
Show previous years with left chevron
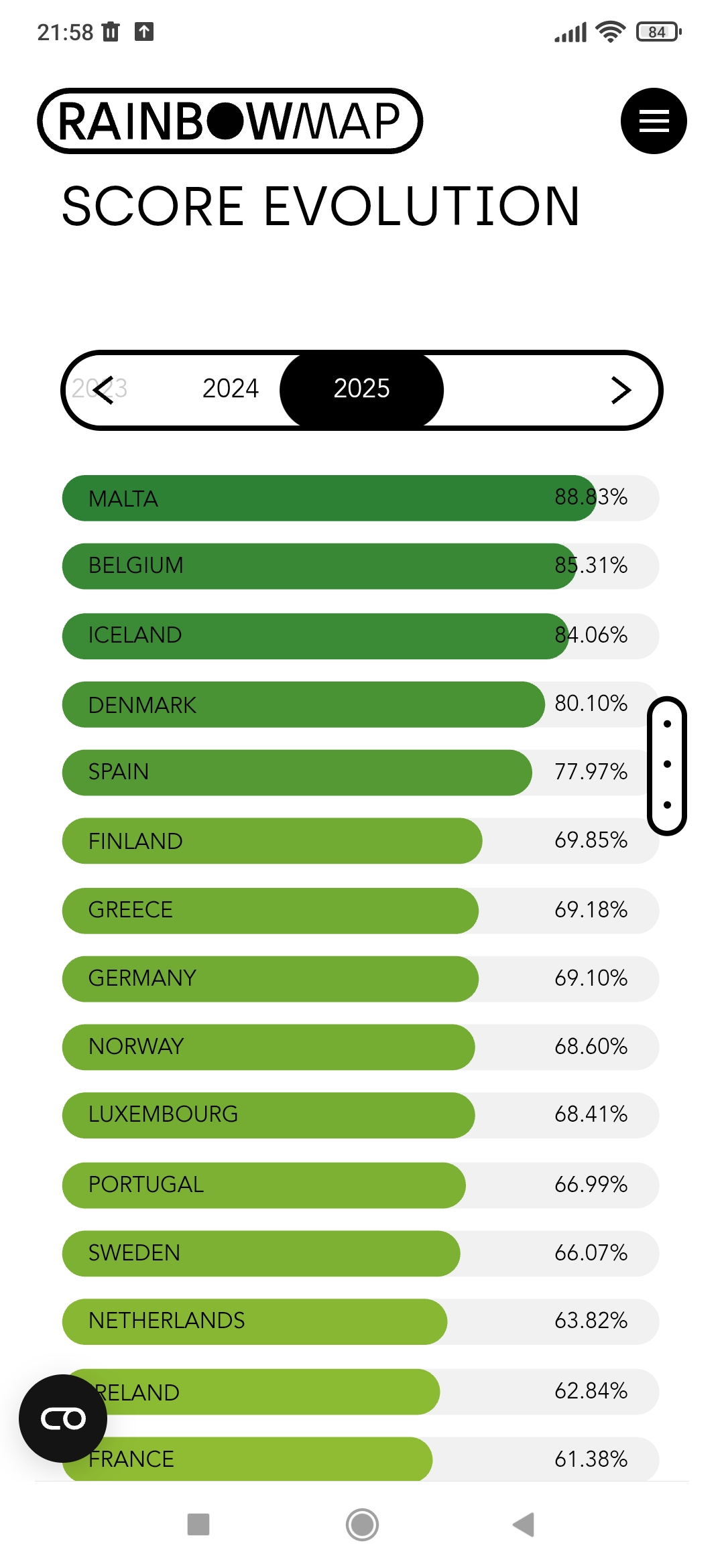[103, 390]
